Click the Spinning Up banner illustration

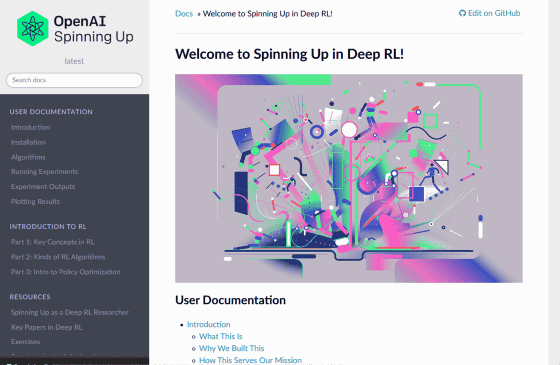(x=349, y=178)
